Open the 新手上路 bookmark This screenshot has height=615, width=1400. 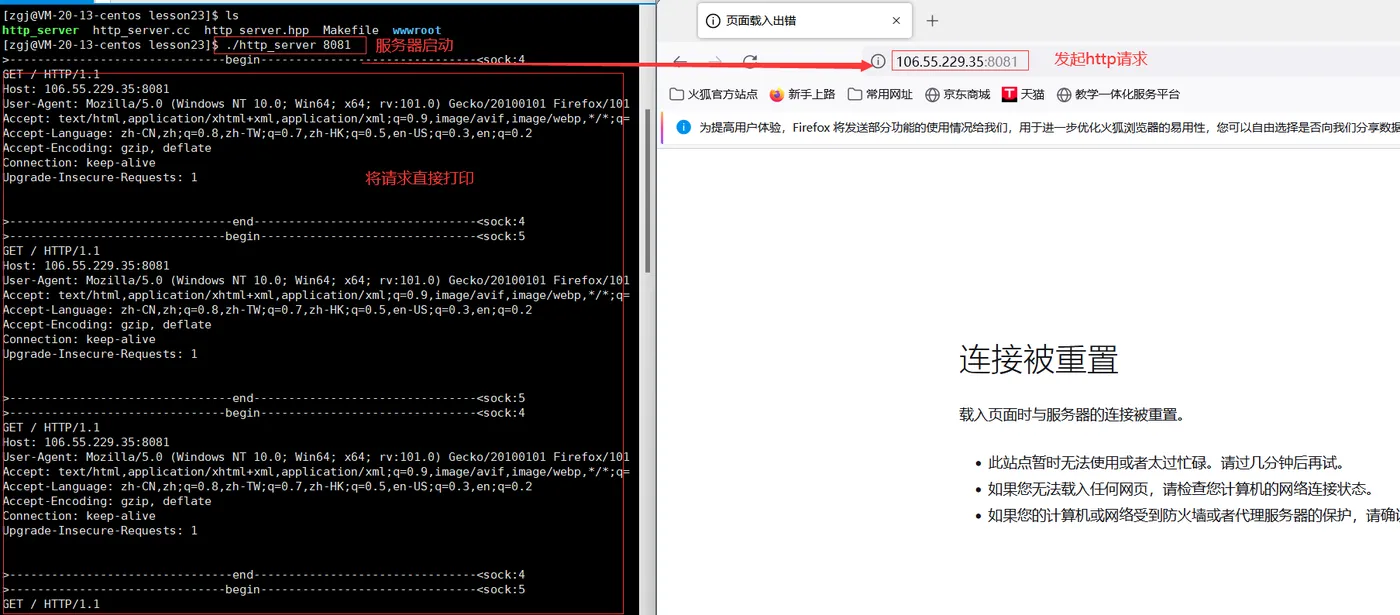(x=802, y=94)
